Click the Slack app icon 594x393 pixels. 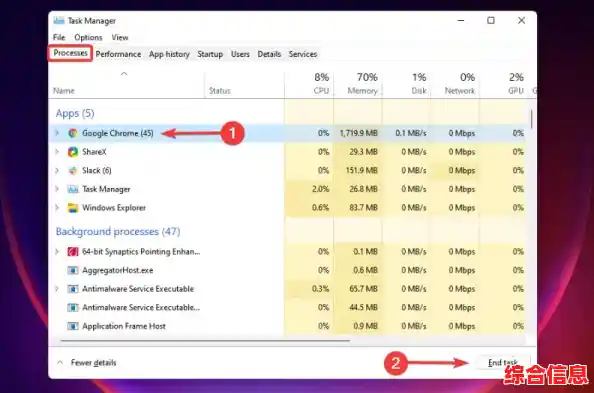pos(73,171)
